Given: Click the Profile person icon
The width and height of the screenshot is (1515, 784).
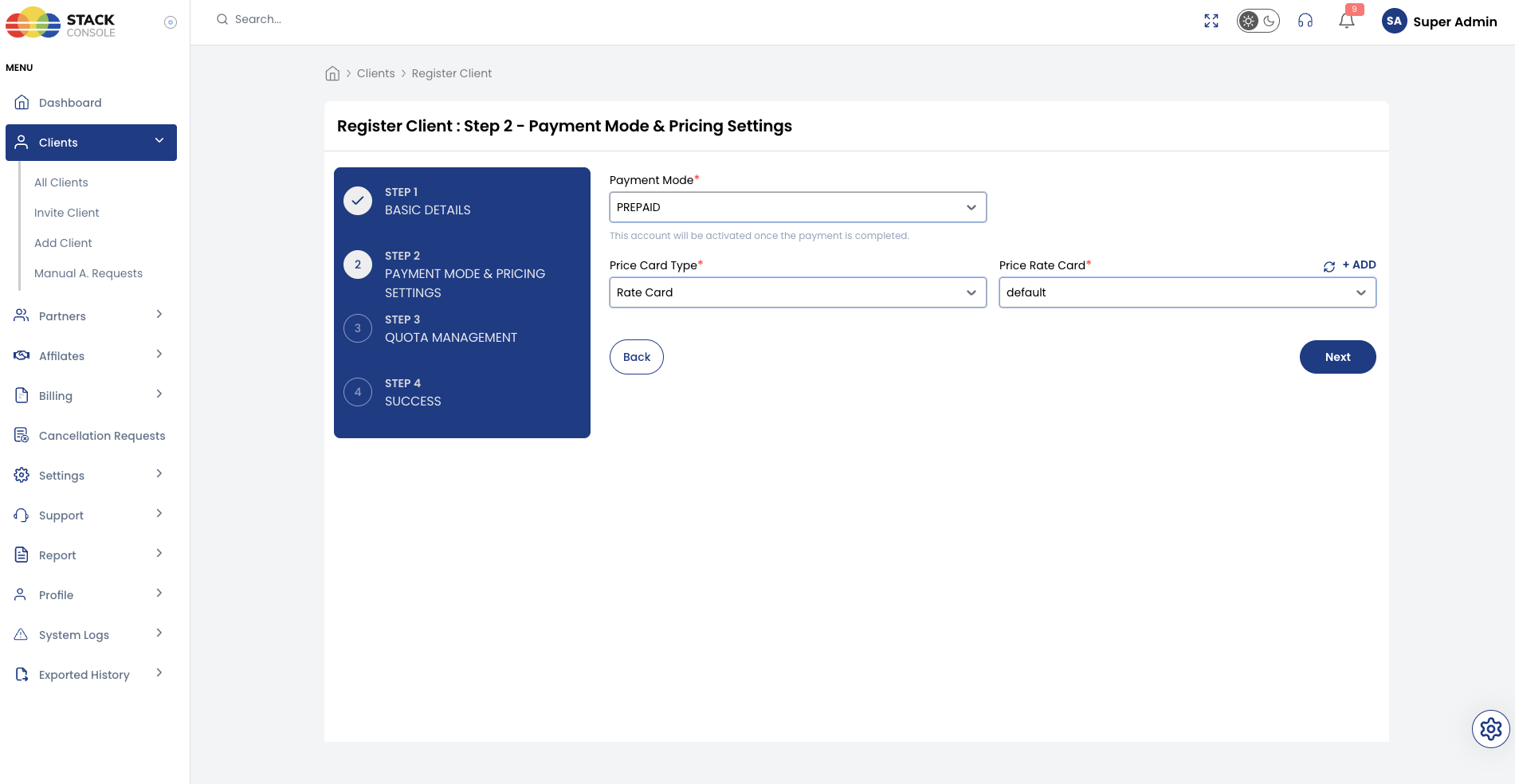Looking at the screenshot, I should 22,594.
